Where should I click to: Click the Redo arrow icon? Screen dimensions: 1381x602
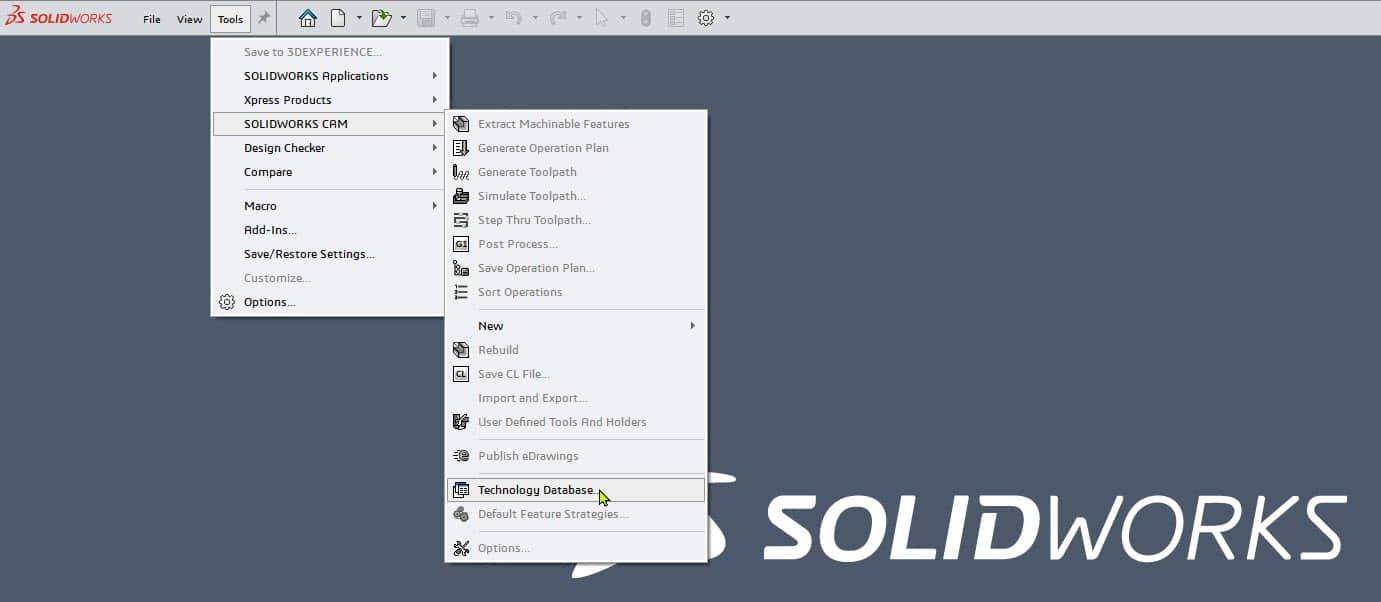pos(558,18)
